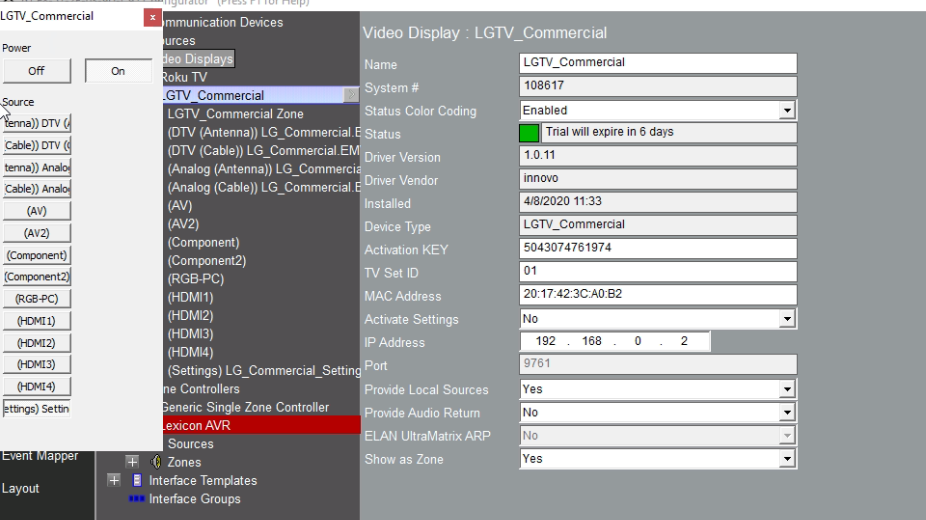Click the DTV (Cable) source button
This screenshot has height=520, width=926.
37,145
